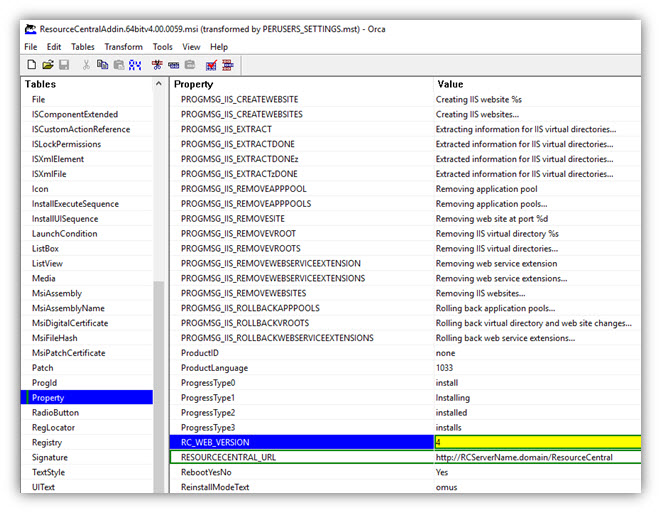The width and height of the screenshot is (661, 513).
Task: Select the ISXmlFile table
Action: 49,174
